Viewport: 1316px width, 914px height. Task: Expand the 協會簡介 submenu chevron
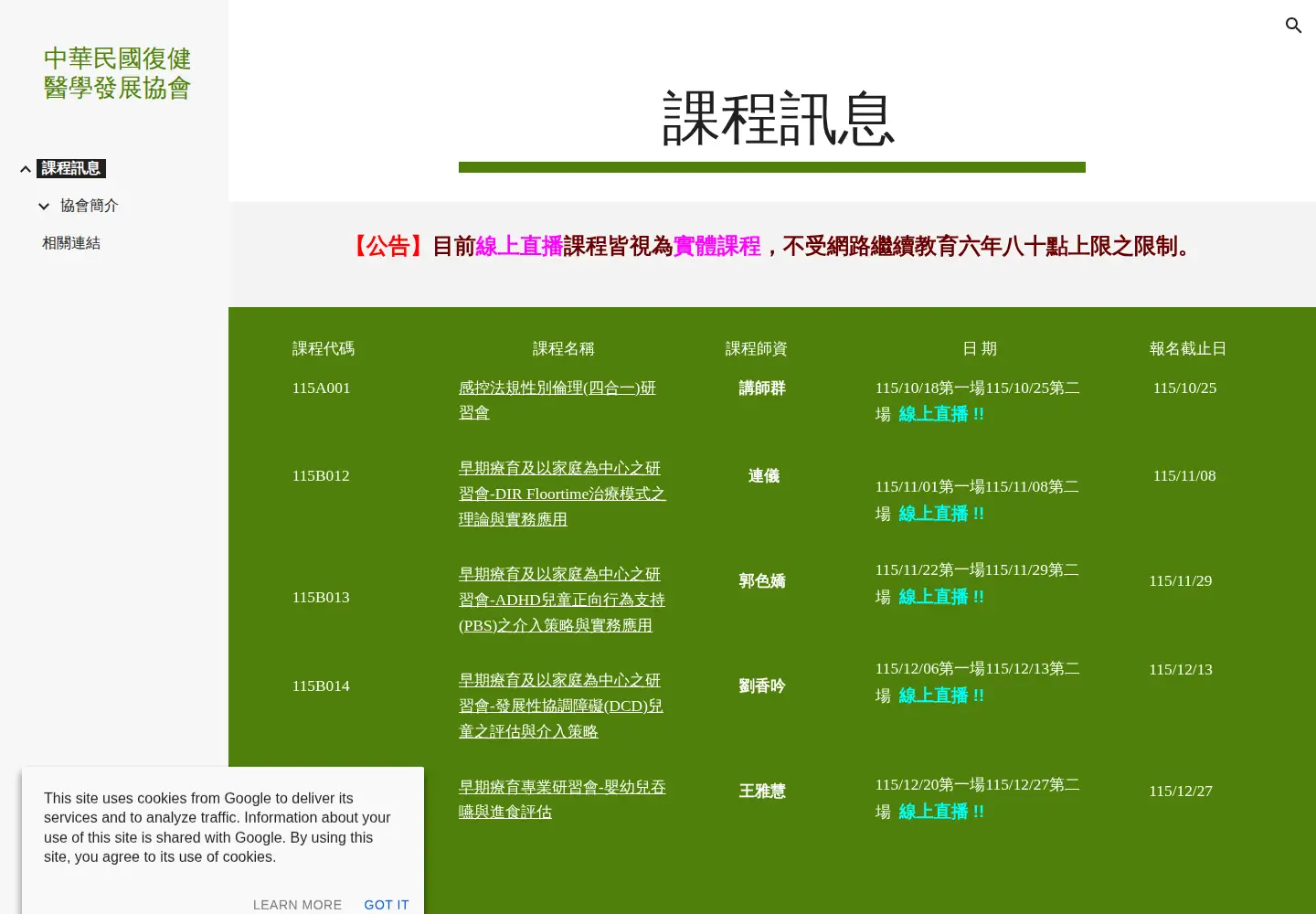coord(44,207)
